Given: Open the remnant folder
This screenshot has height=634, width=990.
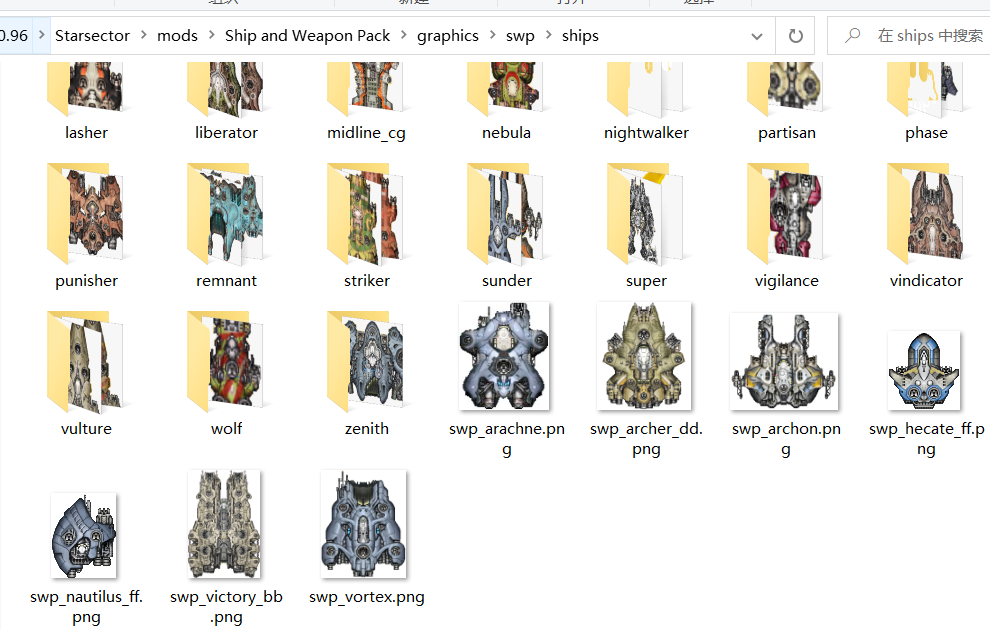Looking at the screenshot, I should click(226, 215).
